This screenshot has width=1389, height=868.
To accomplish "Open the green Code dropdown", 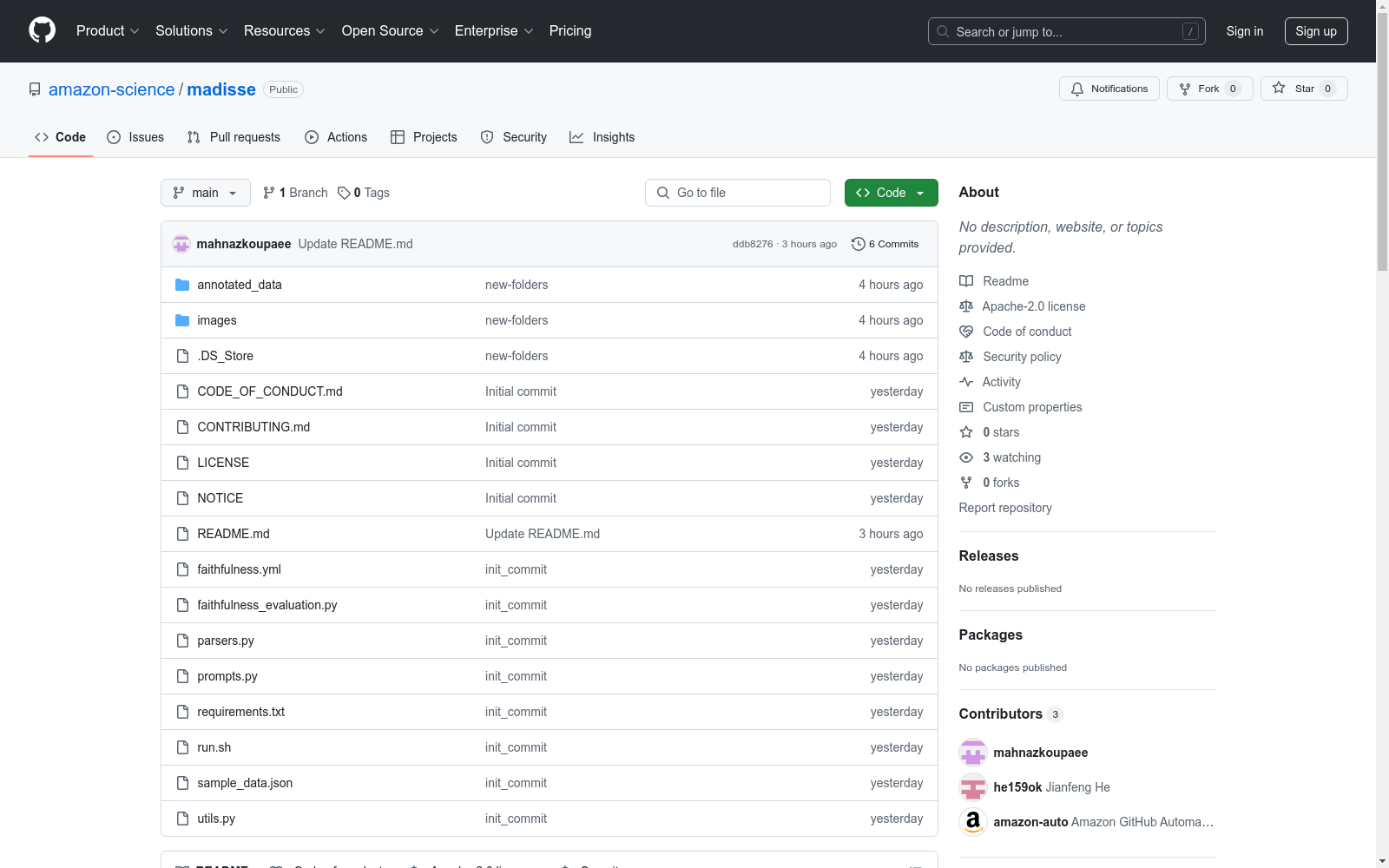I will point(892,193).
